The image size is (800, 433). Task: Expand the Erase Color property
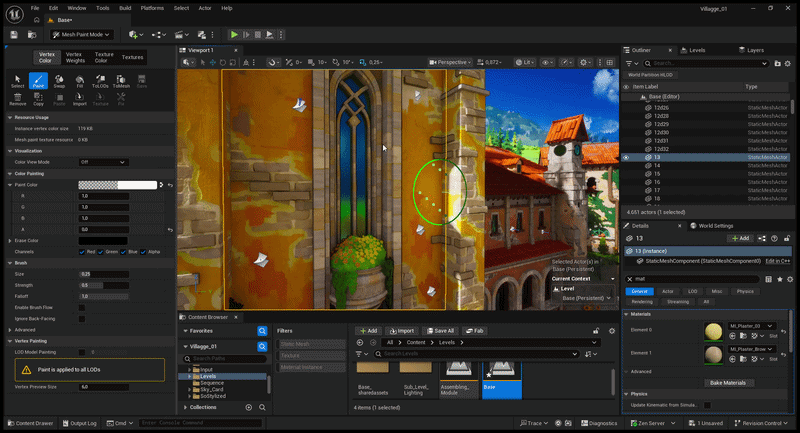click(x=10, y=241)
